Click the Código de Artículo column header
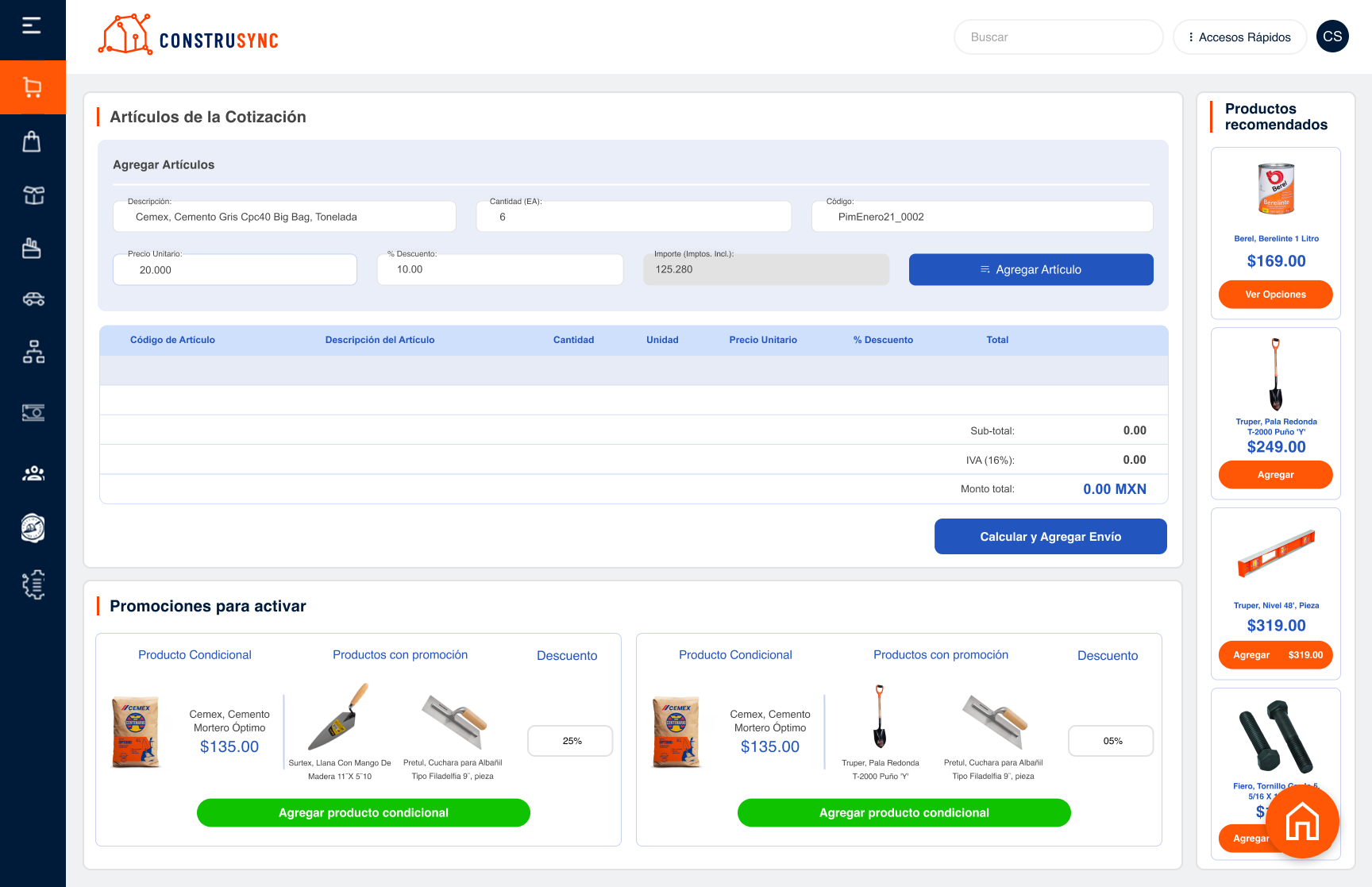The image size is (1372, 887). (x=172, y=340)
